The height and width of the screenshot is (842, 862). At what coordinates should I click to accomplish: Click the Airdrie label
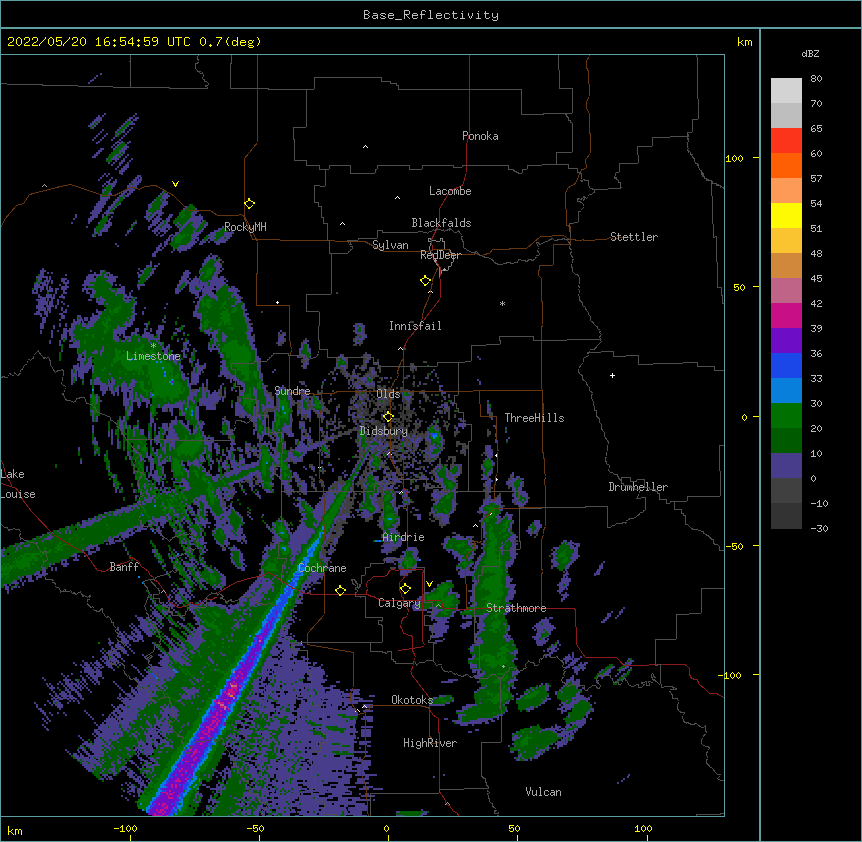coord(404,537)
